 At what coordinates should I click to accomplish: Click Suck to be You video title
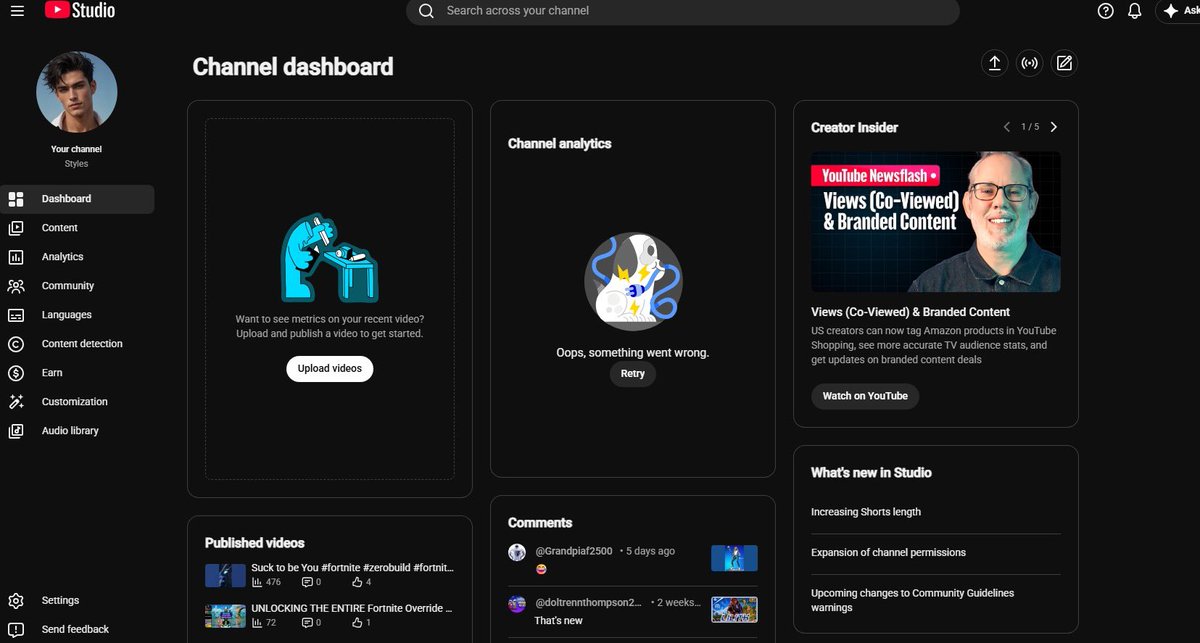coord(353,567)
